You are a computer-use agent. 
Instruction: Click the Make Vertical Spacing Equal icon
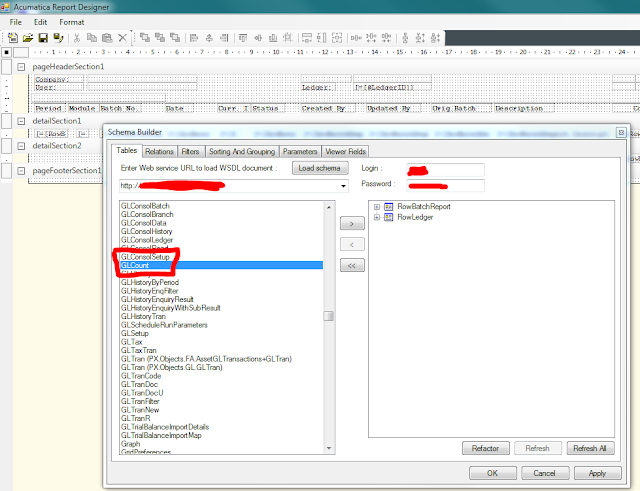(405, 38)
